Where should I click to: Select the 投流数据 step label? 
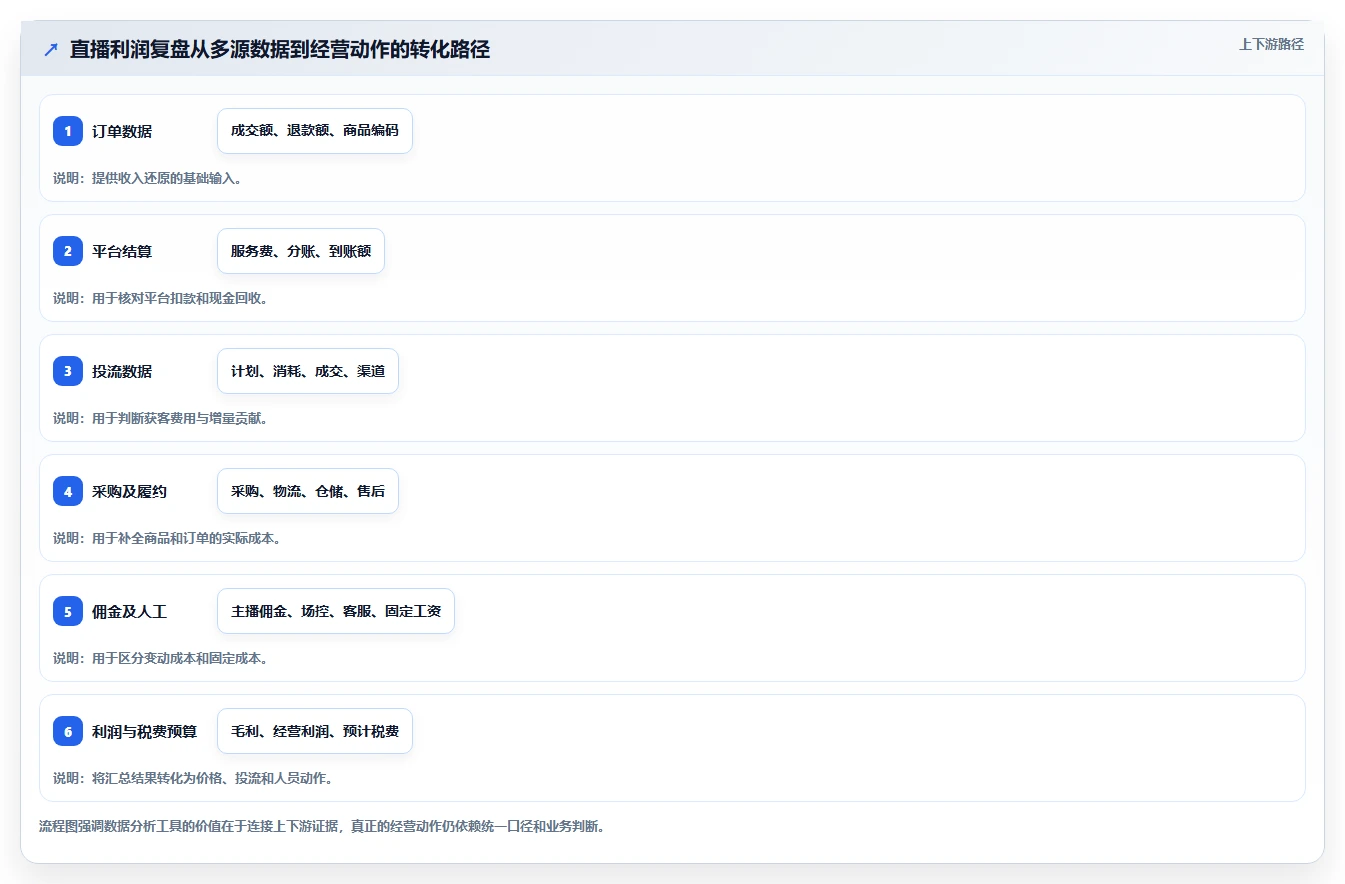pyautogui.click(x=122, y=371)
